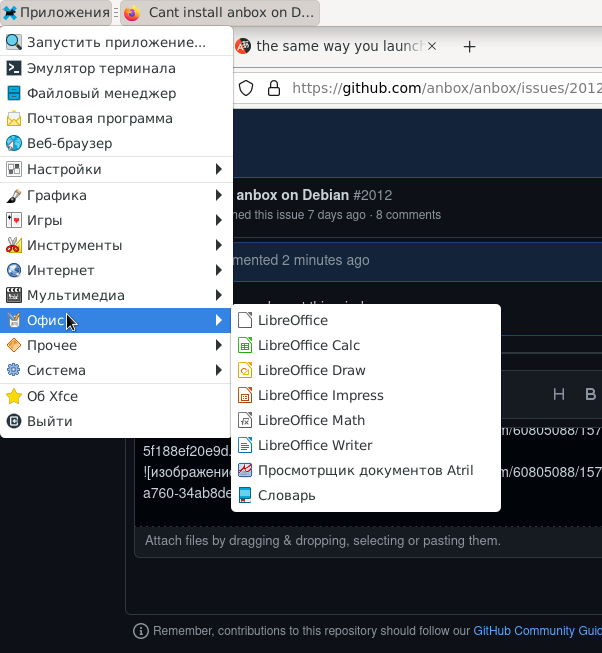This screenshot has width=602, height=653.
Task: Click the Выйти logout icon
Action: click(14, 421)
